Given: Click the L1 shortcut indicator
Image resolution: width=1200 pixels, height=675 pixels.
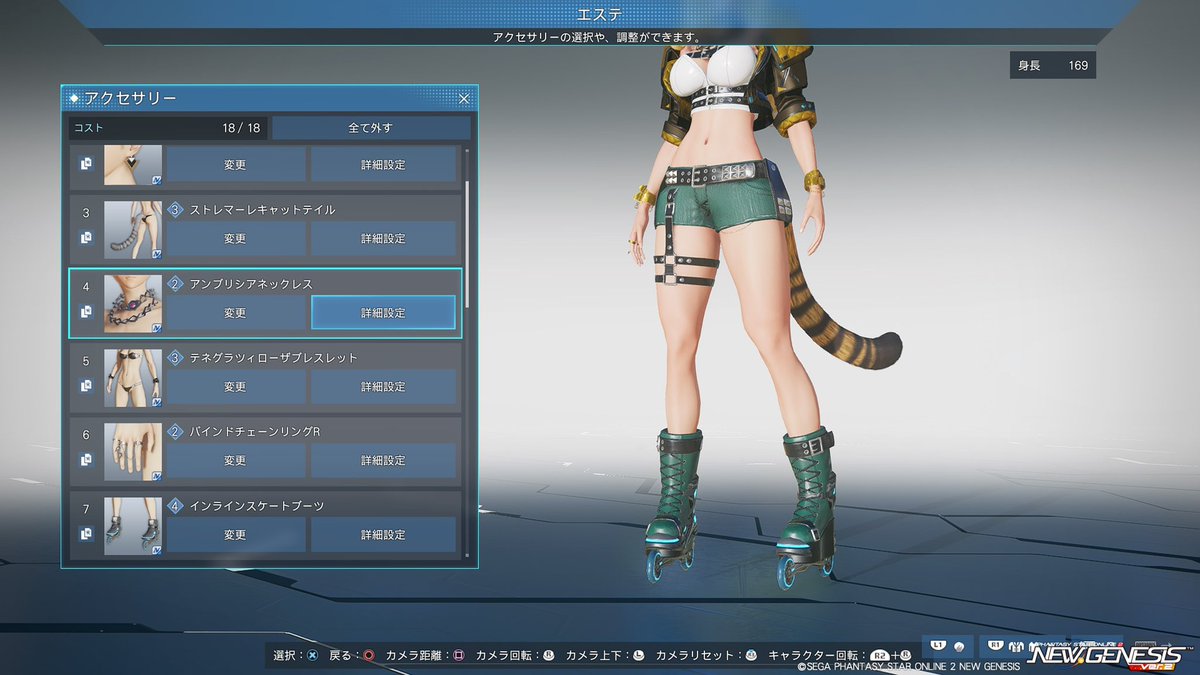Looking at the screenshot, I should [948, 648].
